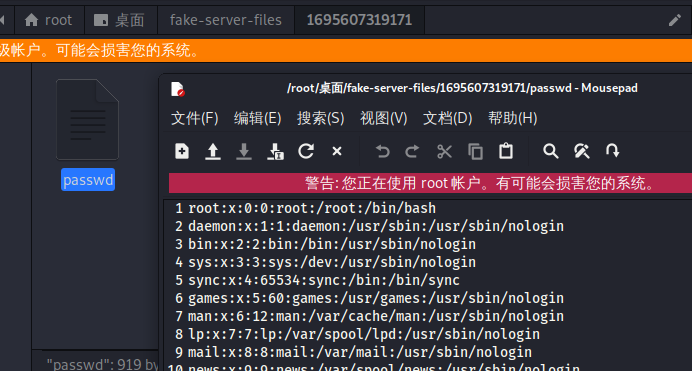This screenshot has height=371, width=692.
Task: Navigate to fake-server-files folder
Action: 226,20
